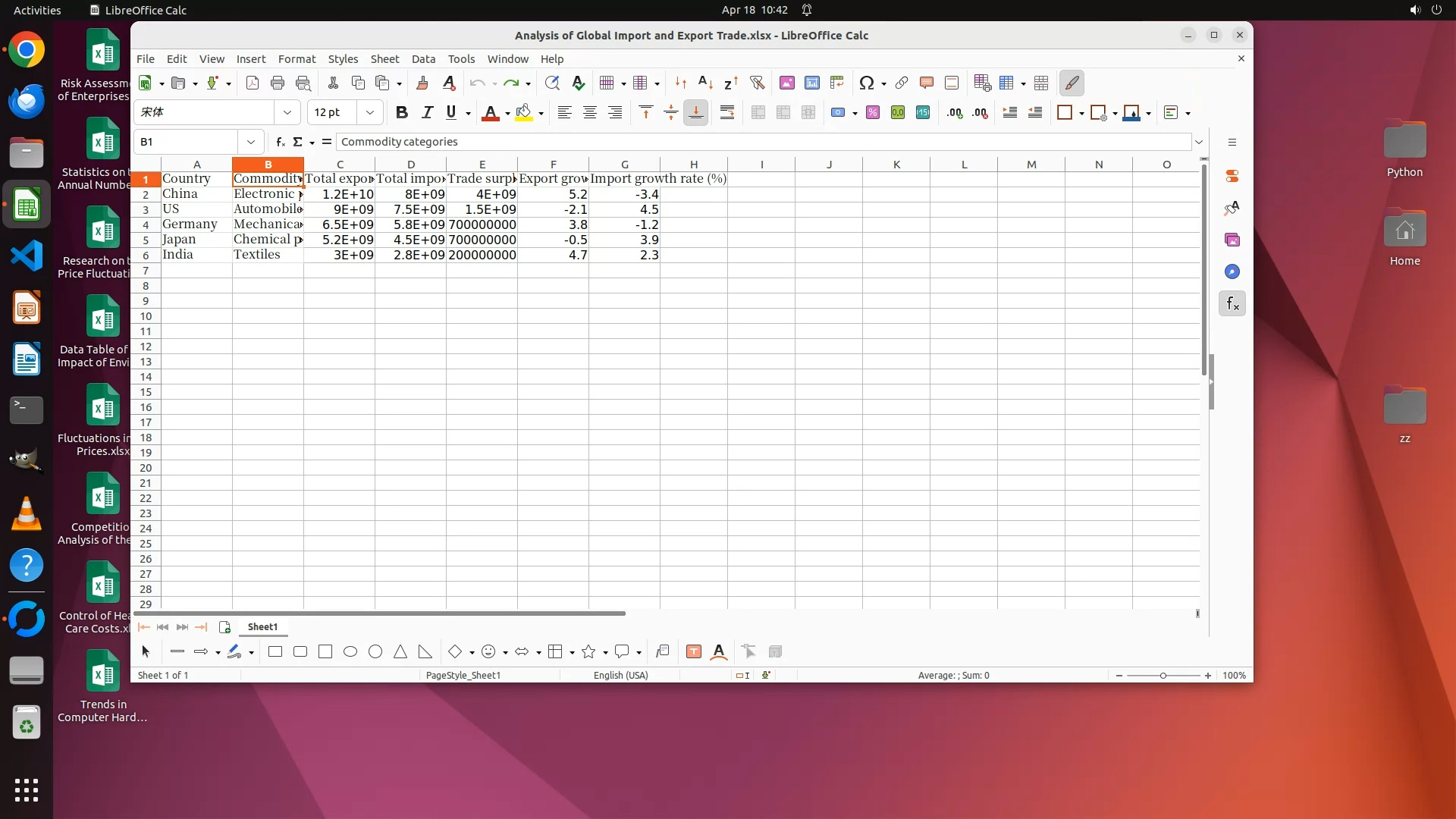This screenshot has height=819, width=1456.
Task: Switch to the Sheet1 tab
Action: point(262,626)
